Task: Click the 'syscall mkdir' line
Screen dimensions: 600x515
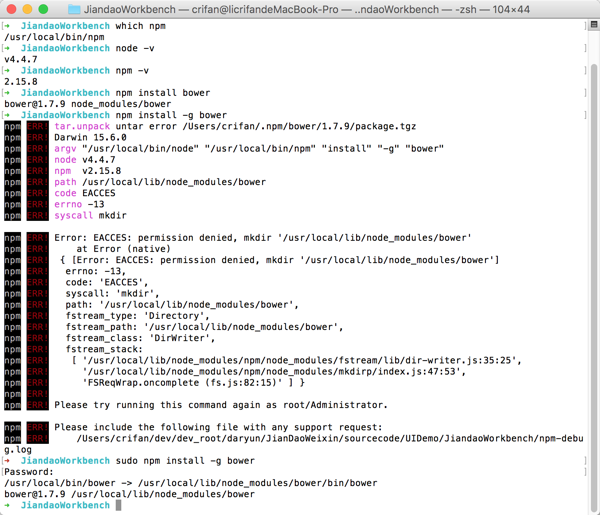Action: [90, 215]
